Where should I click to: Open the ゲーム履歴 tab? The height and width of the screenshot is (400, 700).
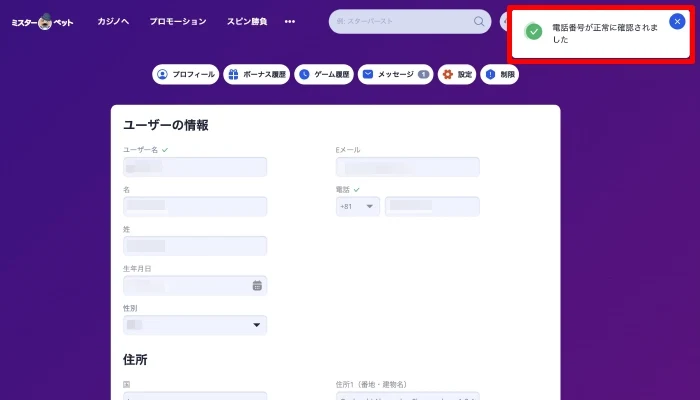(324, 74)
